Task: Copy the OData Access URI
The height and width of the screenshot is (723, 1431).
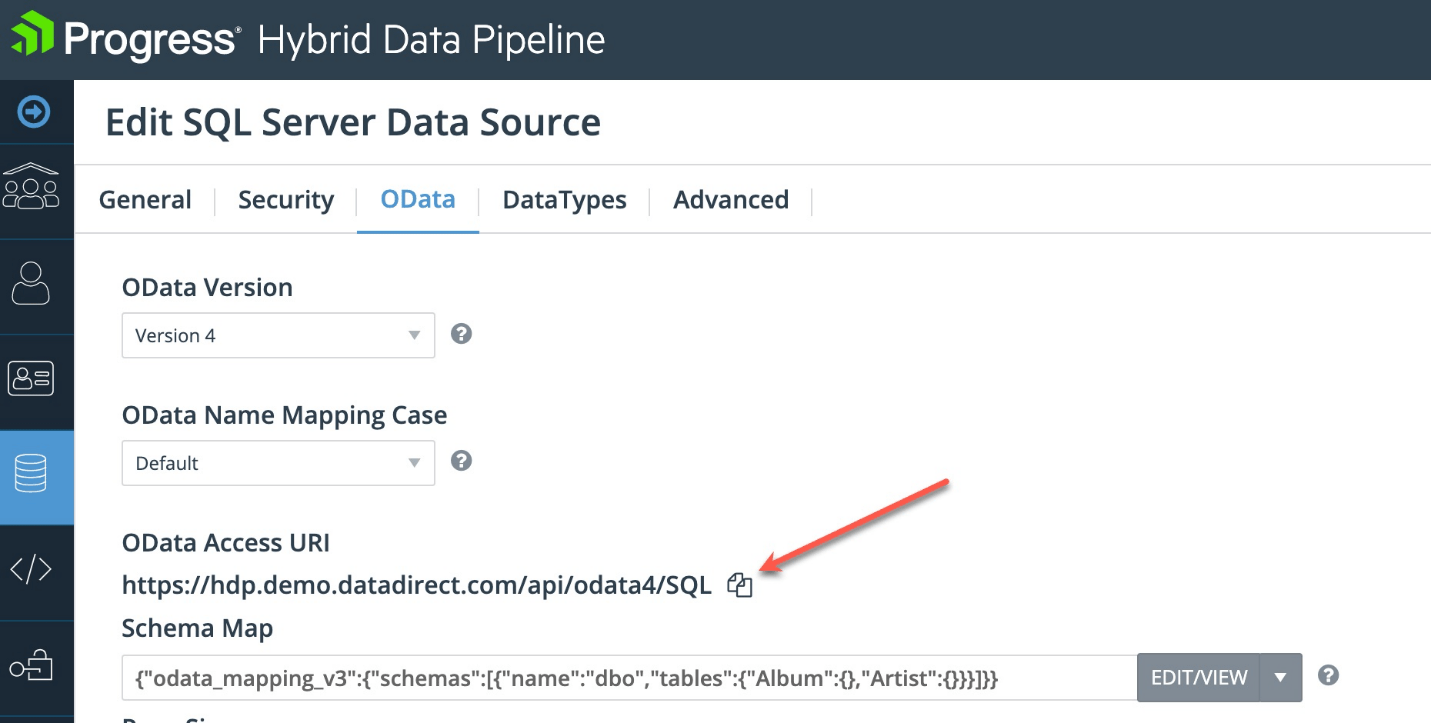Action: pyautogui.click(x=740, y=586)
